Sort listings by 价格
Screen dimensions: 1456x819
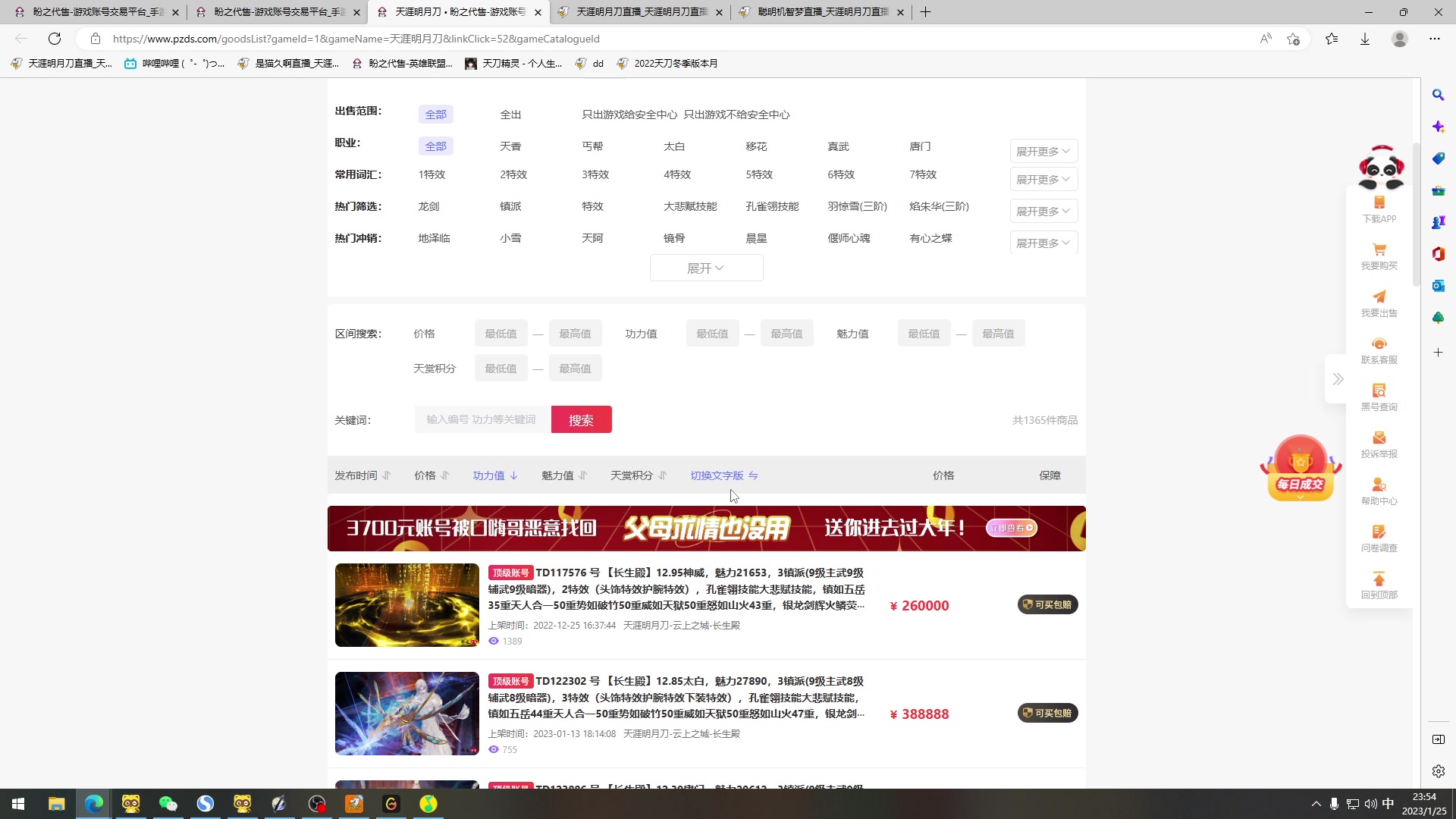pyautogui.click(x=431, y=475)
